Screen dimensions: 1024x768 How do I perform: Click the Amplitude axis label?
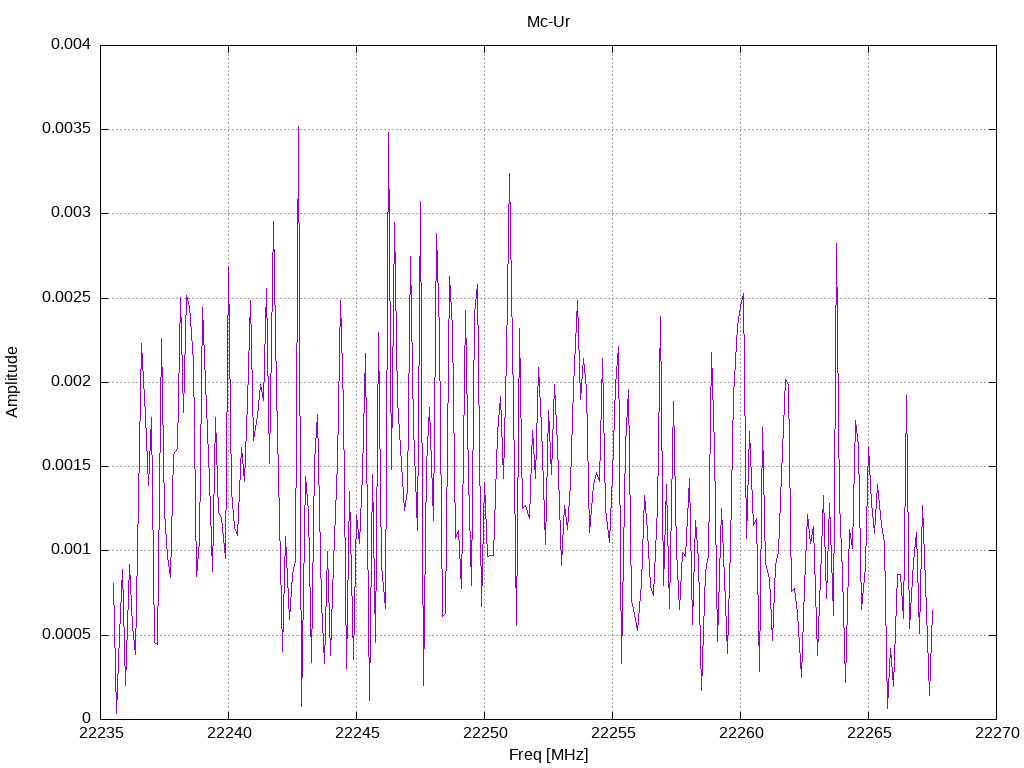(12, 382)
